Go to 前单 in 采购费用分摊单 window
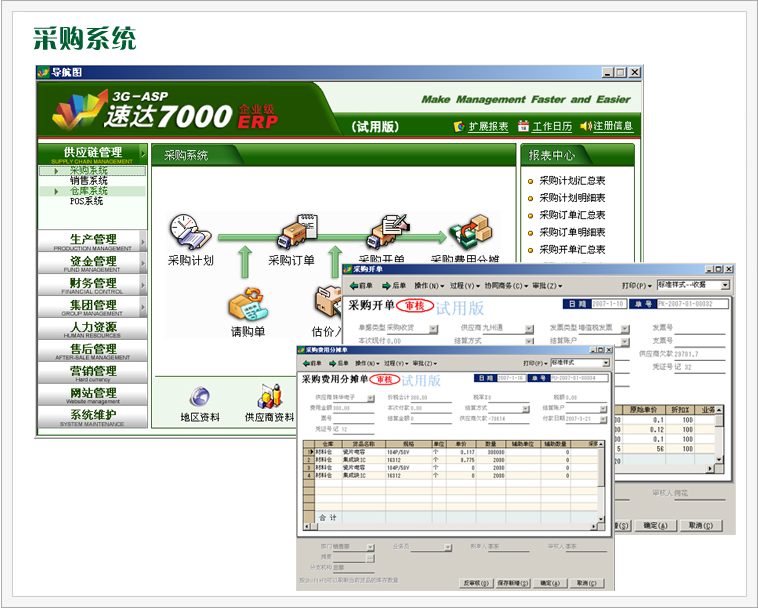The width and height of the screenshot is (758, 608). (312, 363)
